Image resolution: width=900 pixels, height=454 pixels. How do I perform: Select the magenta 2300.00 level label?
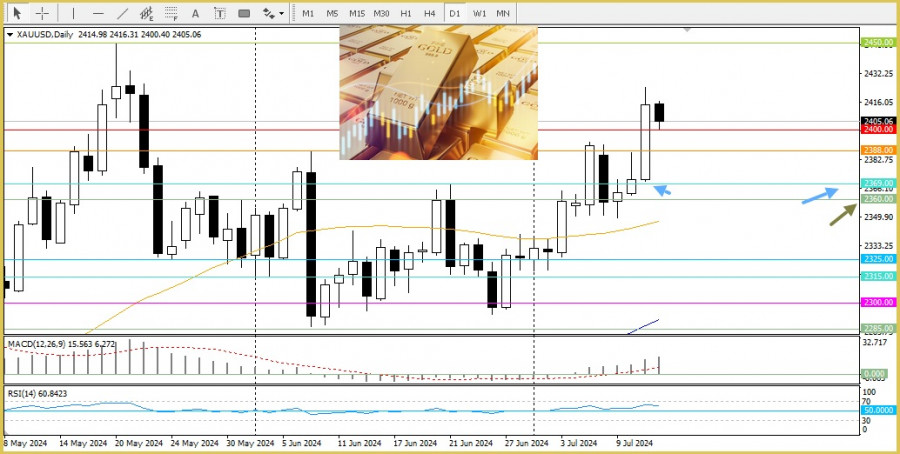(878, 302)
